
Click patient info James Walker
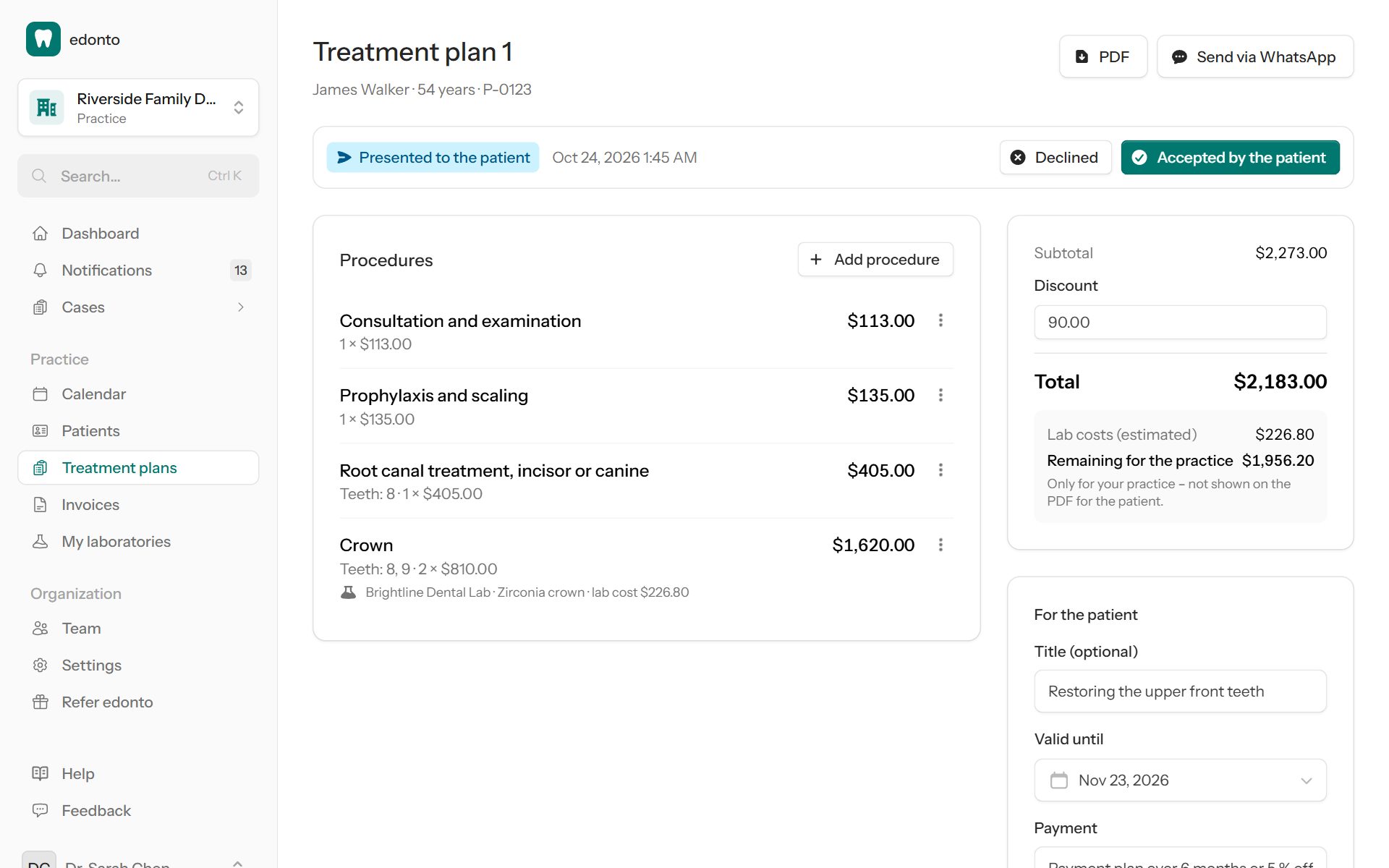(422, 89)
